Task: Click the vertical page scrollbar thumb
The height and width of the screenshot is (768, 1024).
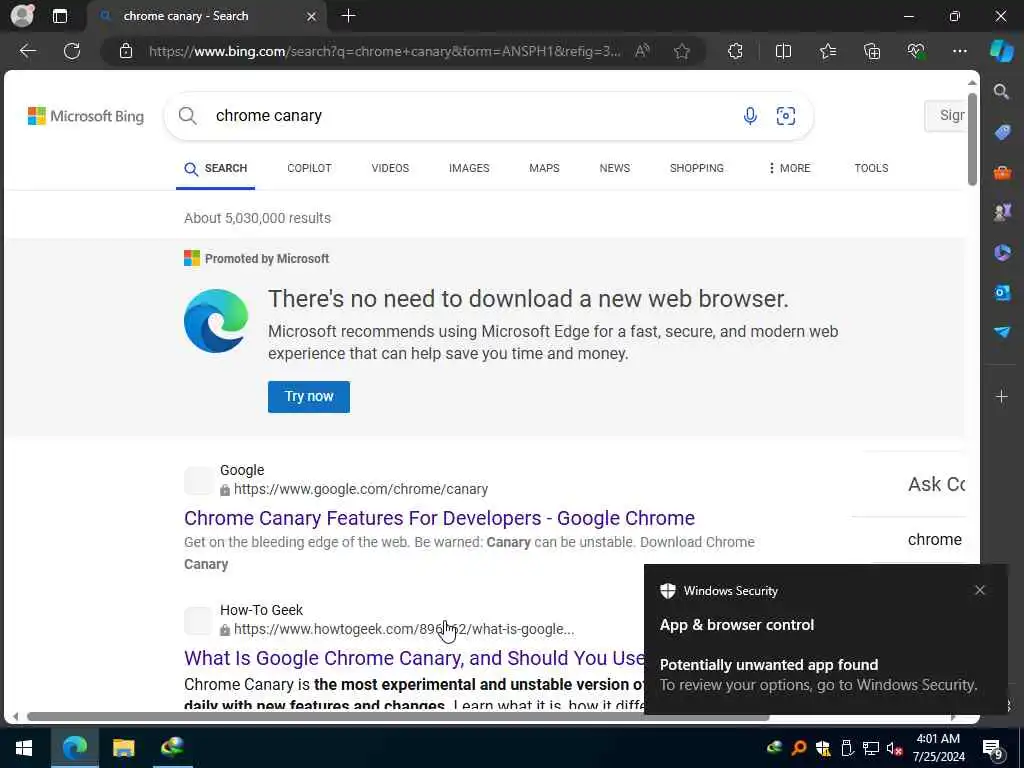Action: [x=972, y=139]
